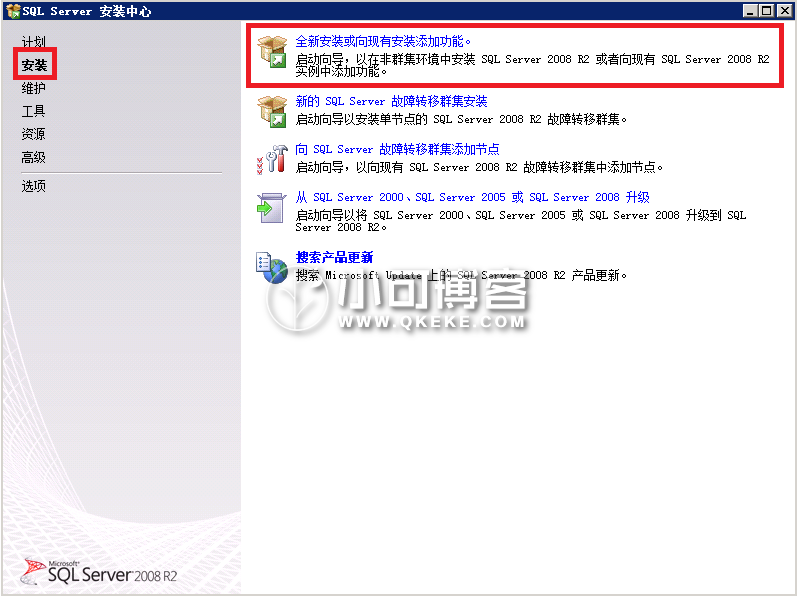Close the SQL Server 安装中心 window
The height and width of the screenshot is (596, 797).
(785, 10)
